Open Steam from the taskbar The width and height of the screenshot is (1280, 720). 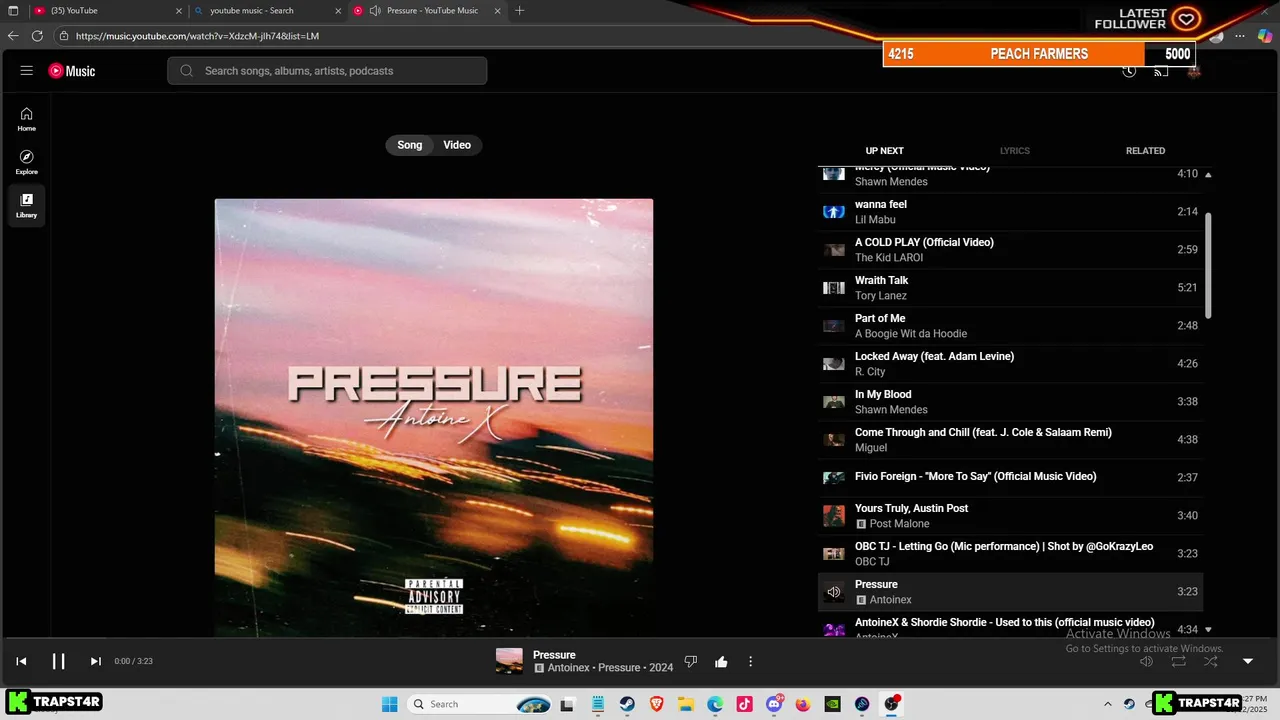pyautogui.click(x=627, y=704)
